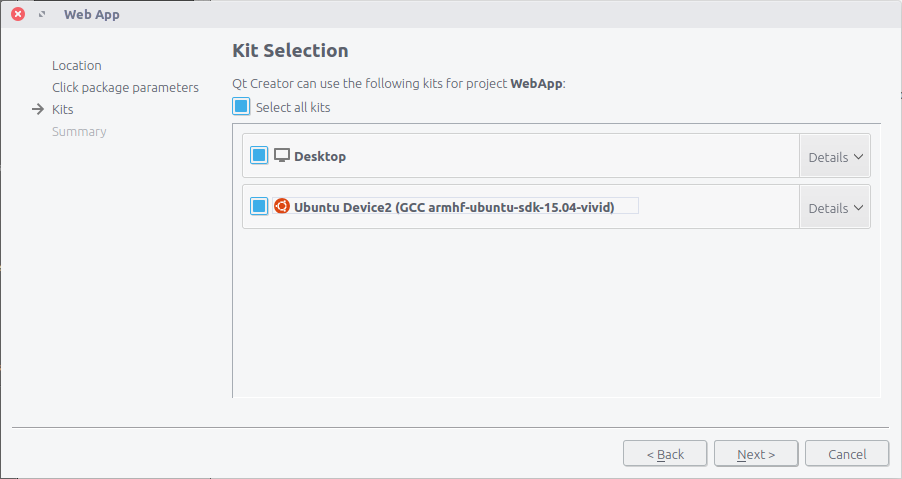Click the Ubuntu logo icon beside Device2
This screenshot has height=479, width=902.
click(x=282, y=206)
